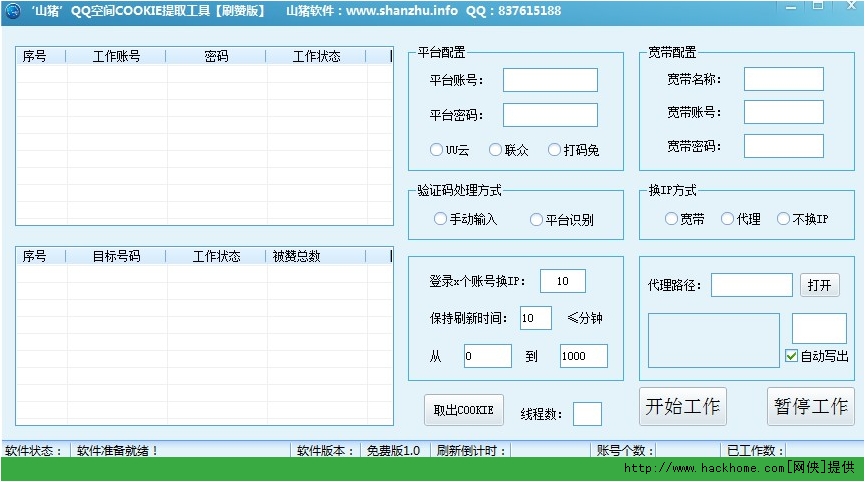Screen dimensions: 865x482
Task: Select 代理 as the IP change method
Action: click(728, 219)
